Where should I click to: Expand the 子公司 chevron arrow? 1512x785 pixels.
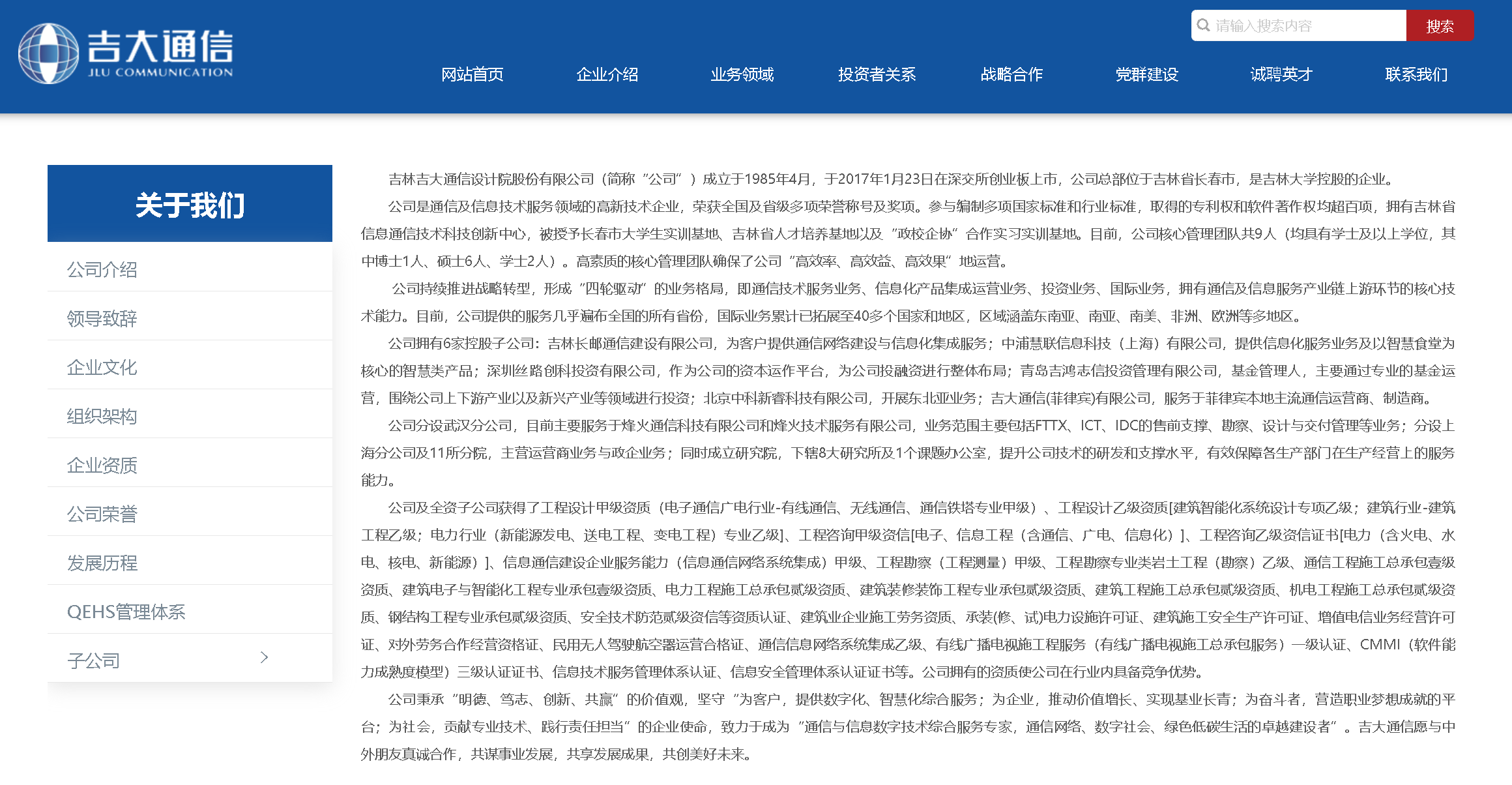pyautogui.click(x=264, y=657)
